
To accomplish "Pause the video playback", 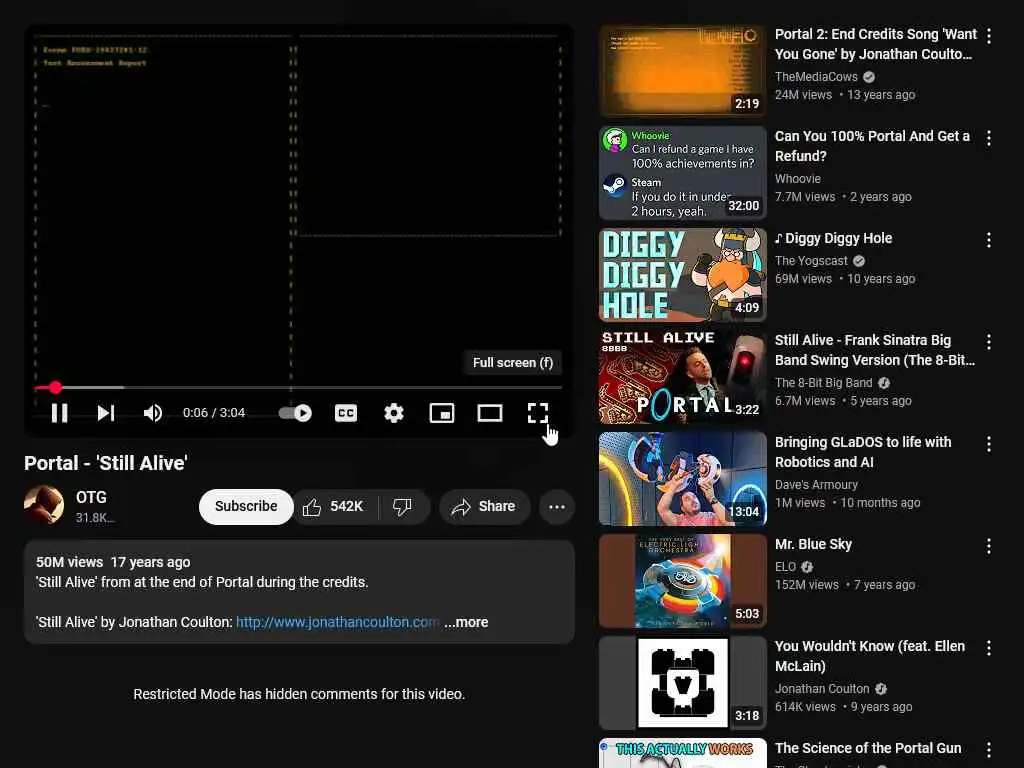I will tap(59, 413).
